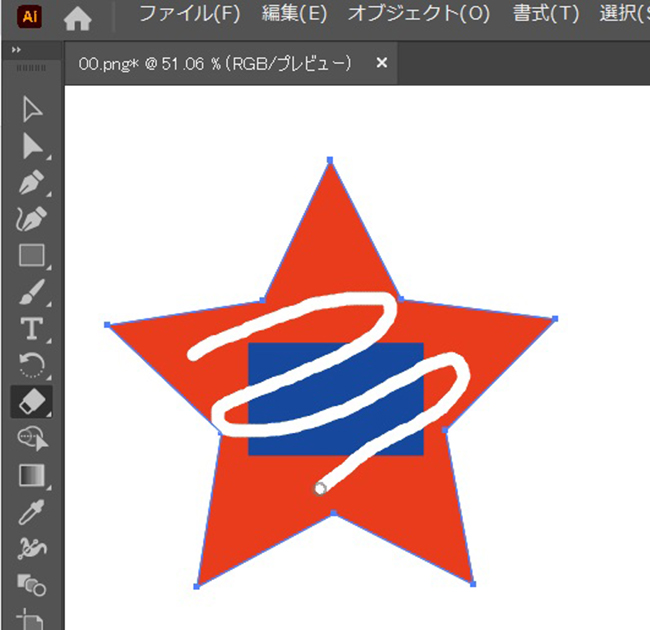This screenshot has height=630, width=650.
Task: Open the 書式(T) menu
Action: (546, 14)
